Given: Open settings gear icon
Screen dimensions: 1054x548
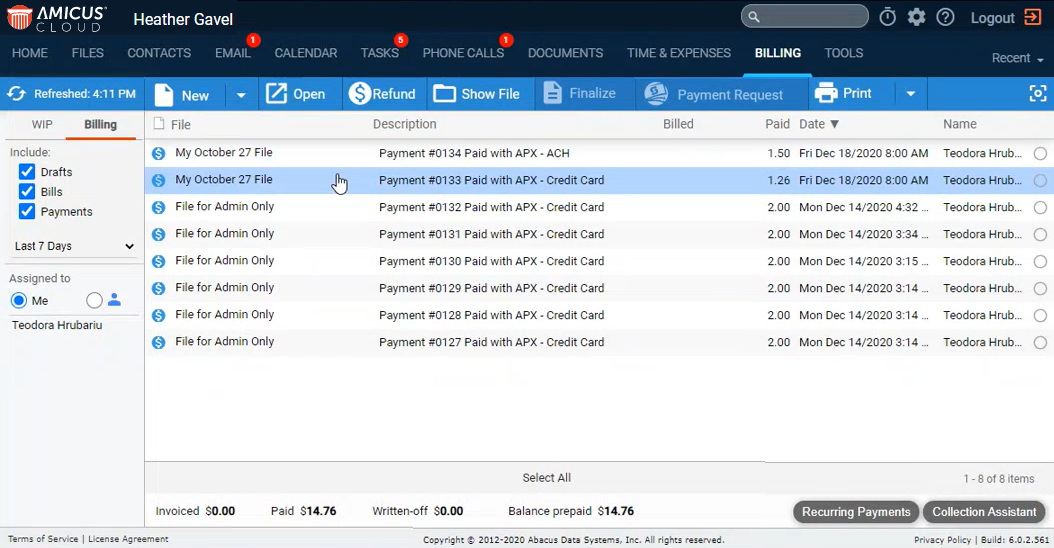Looking at the screenshot, I should click(x=916, y=17).
